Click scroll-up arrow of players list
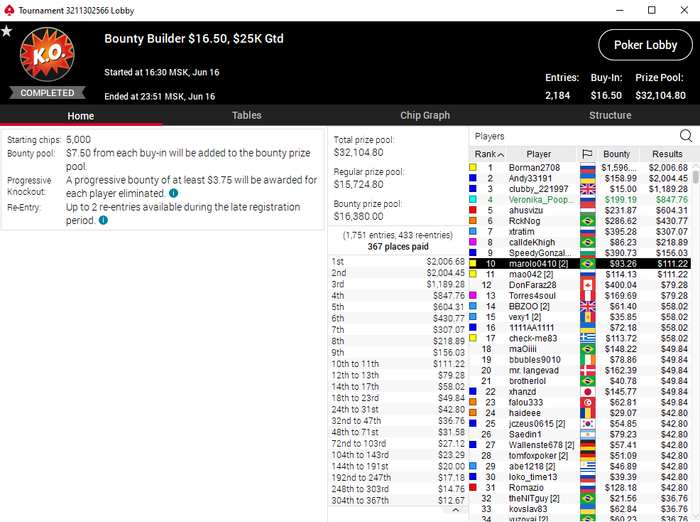700x522 pixels. point(696,166)
